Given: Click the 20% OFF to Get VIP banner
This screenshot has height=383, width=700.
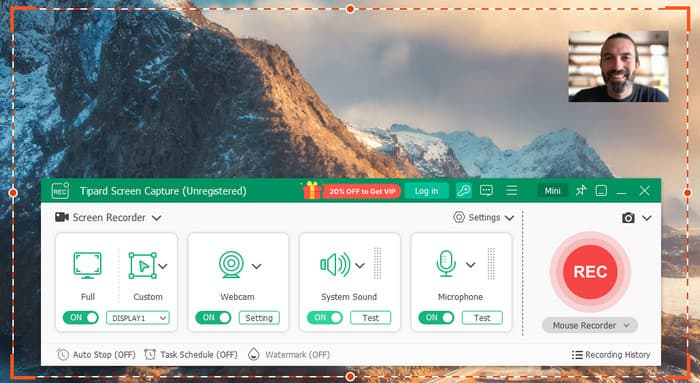Looking at the screenshot, I should click(362, 192).
